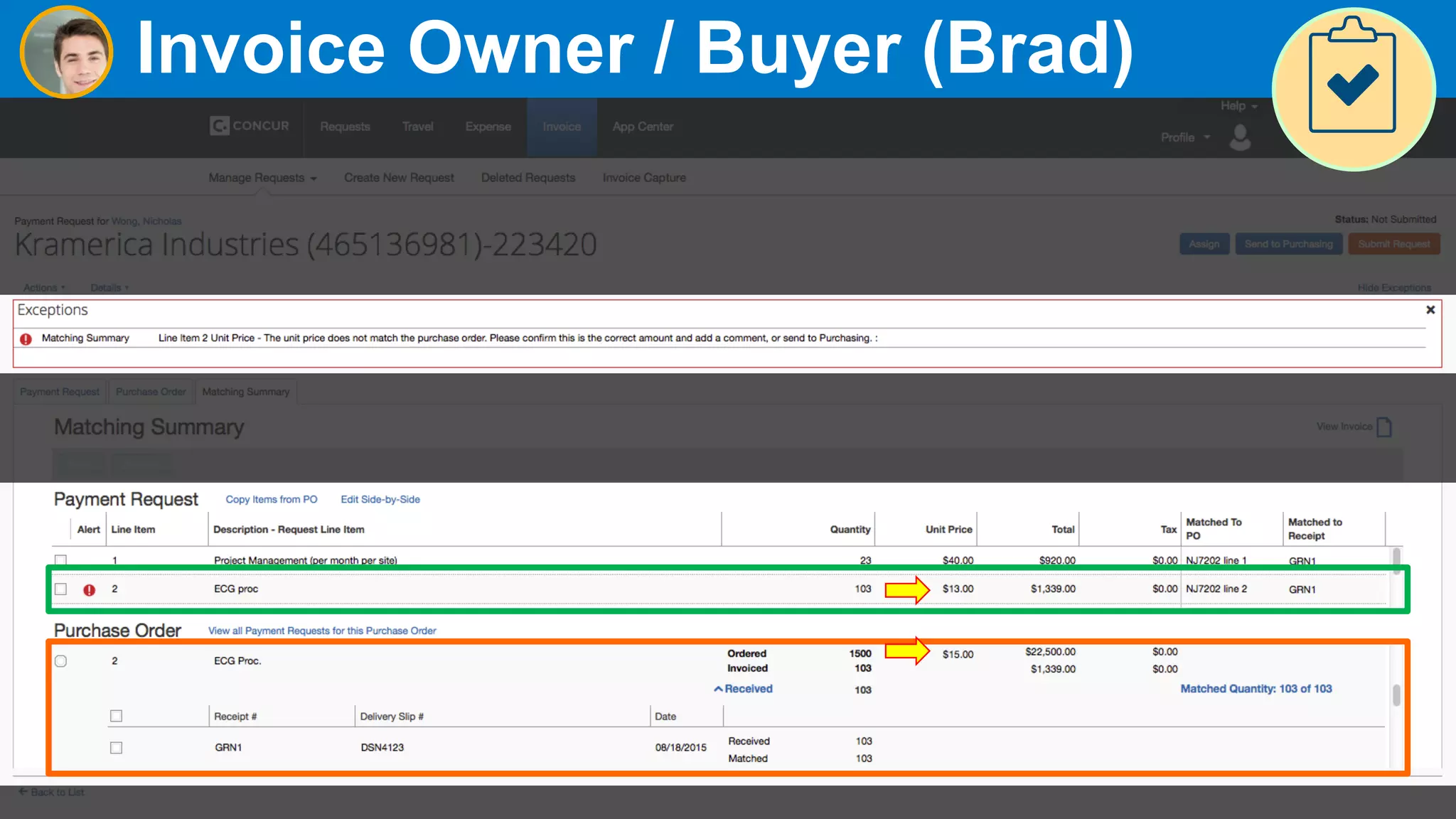The image size is (1456, 819).
Task: Switch to the Matching Summary tab
Action: pos(246,392)
